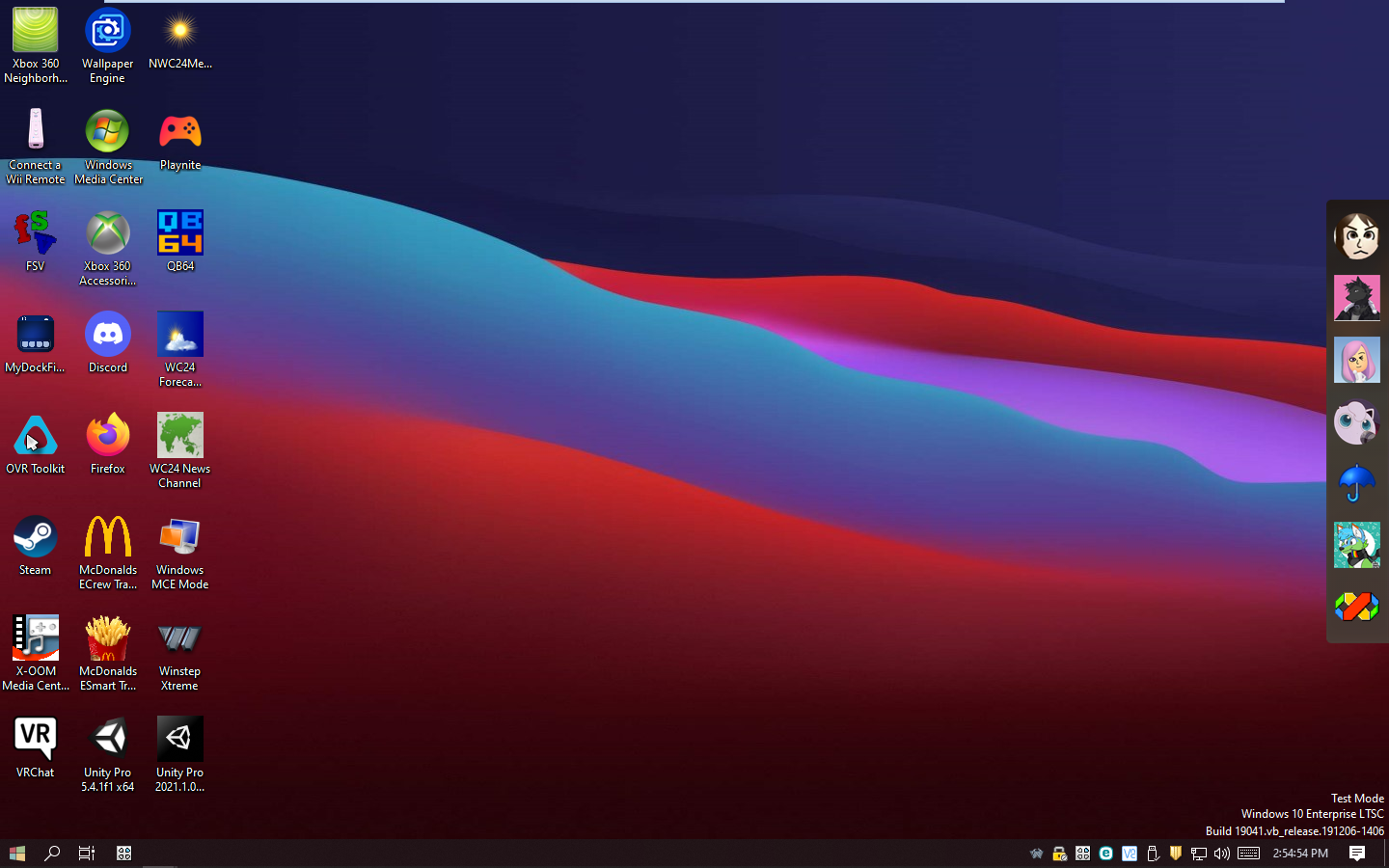The height and width of the screenshot is (868, 1389).
Task: Choose the pink-haired character avatar in the dock
Action: pos(1357,360)
